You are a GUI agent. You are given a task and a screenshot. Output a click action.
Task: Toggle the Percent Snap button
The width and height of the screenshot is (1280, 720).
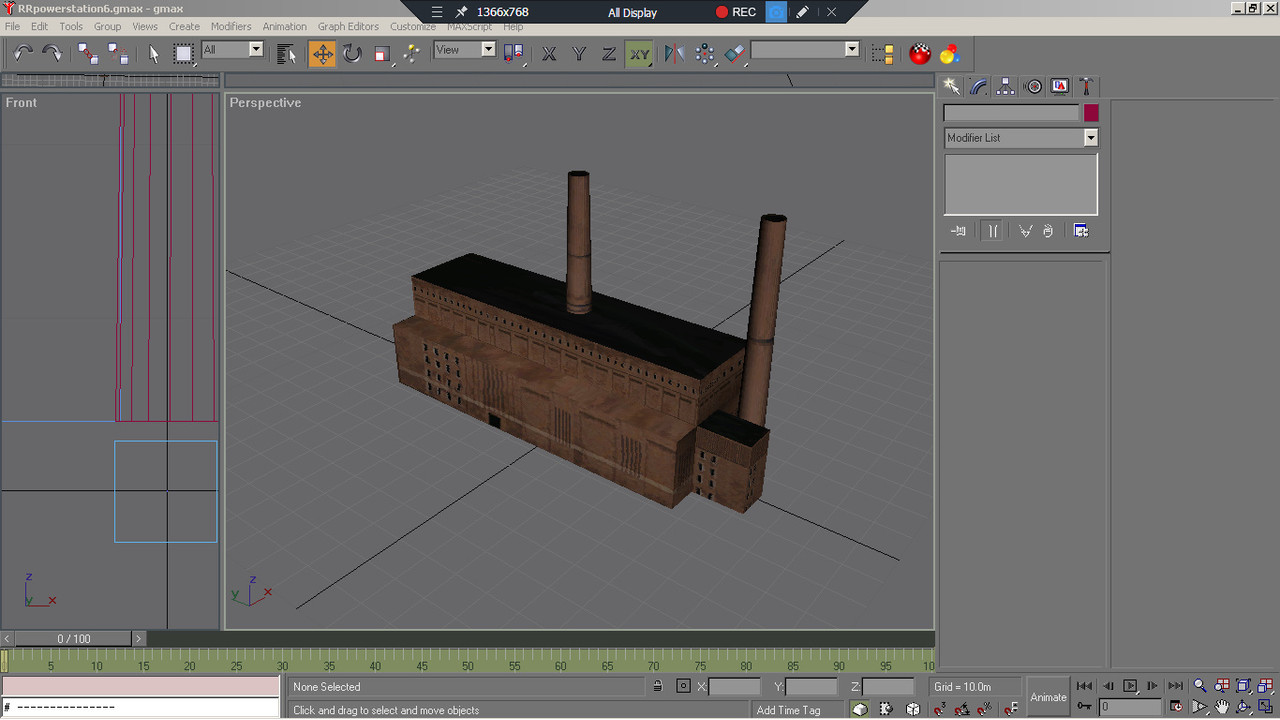pyautogui.click(x=986, y=709)
